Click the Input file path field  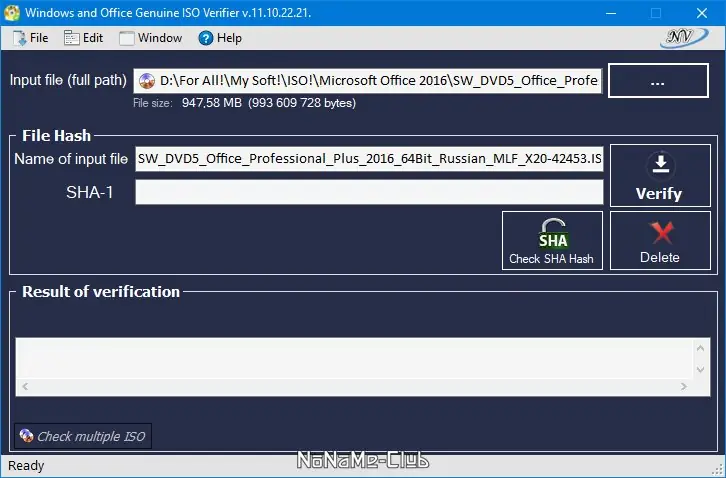point(368,81)
